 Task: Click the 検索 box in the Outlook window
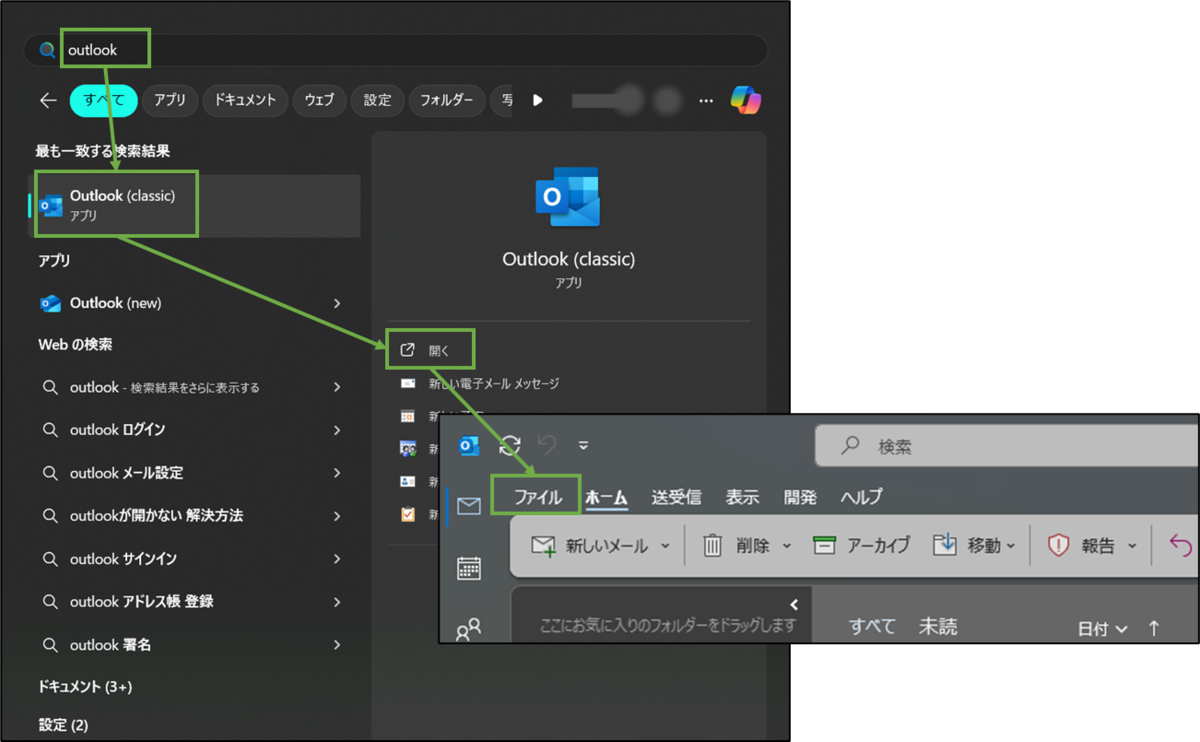click(1005, 447)
